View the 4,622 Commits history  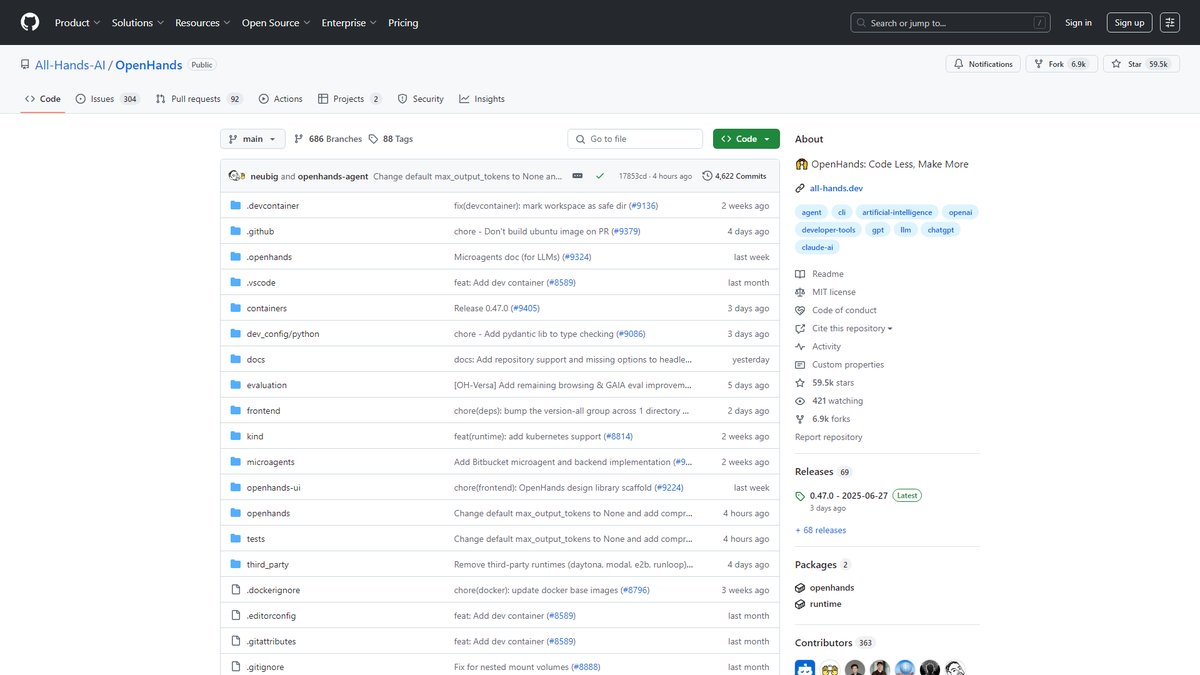pos(734,176)
